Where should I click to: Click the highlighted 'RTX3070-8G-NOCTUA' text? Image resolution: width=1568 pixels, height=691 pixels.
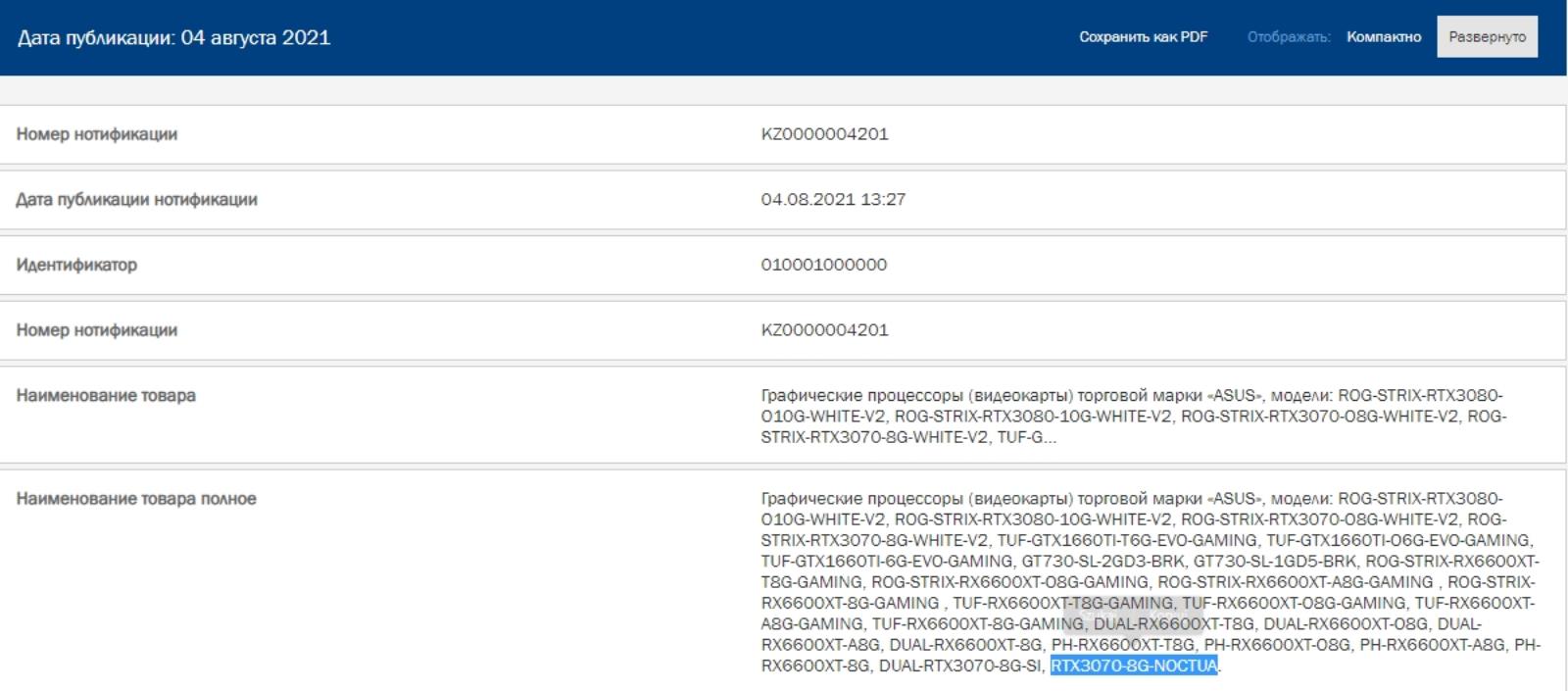(x=1134, y=666)
